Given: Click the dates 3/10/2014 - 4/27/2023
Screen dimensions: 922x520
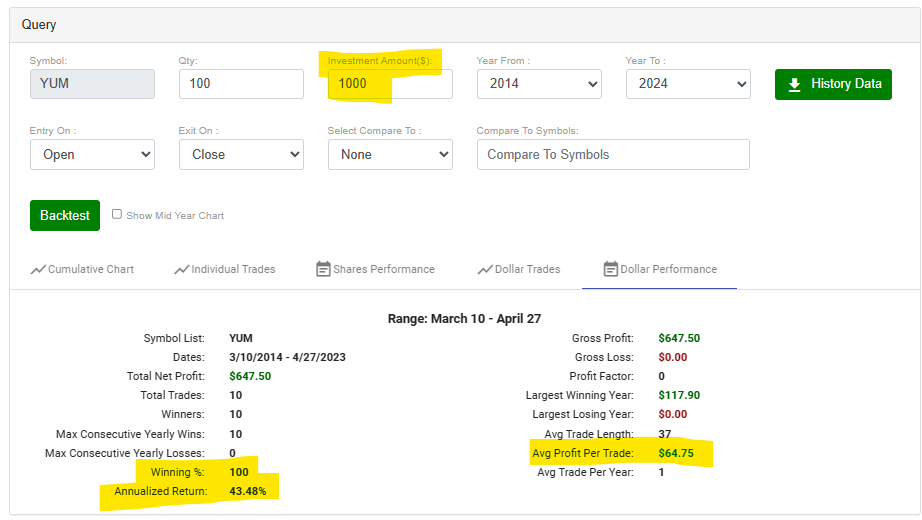Looking at the screenshot, I should coord(287,357).
